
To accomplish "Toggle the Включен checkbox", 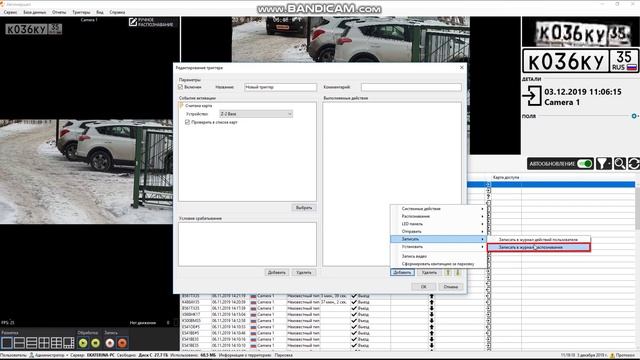I will pos(181,87).
